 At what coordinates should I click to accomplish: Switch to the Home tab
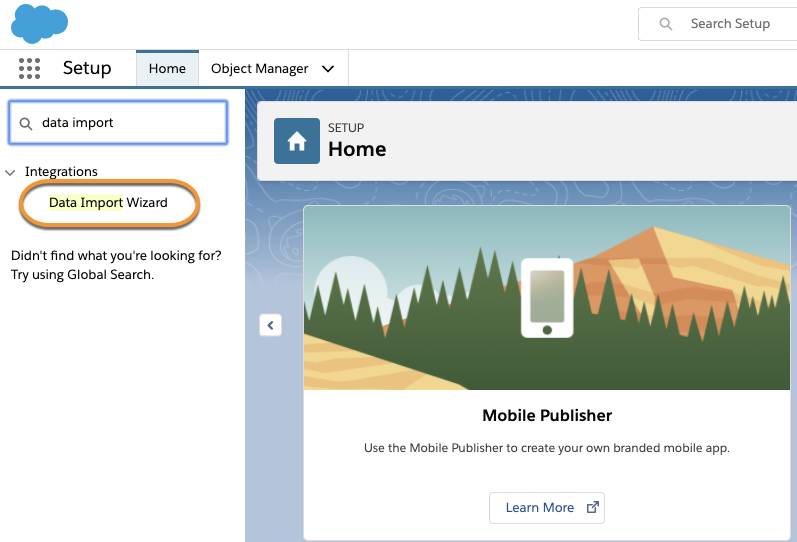tap(167, 68)
